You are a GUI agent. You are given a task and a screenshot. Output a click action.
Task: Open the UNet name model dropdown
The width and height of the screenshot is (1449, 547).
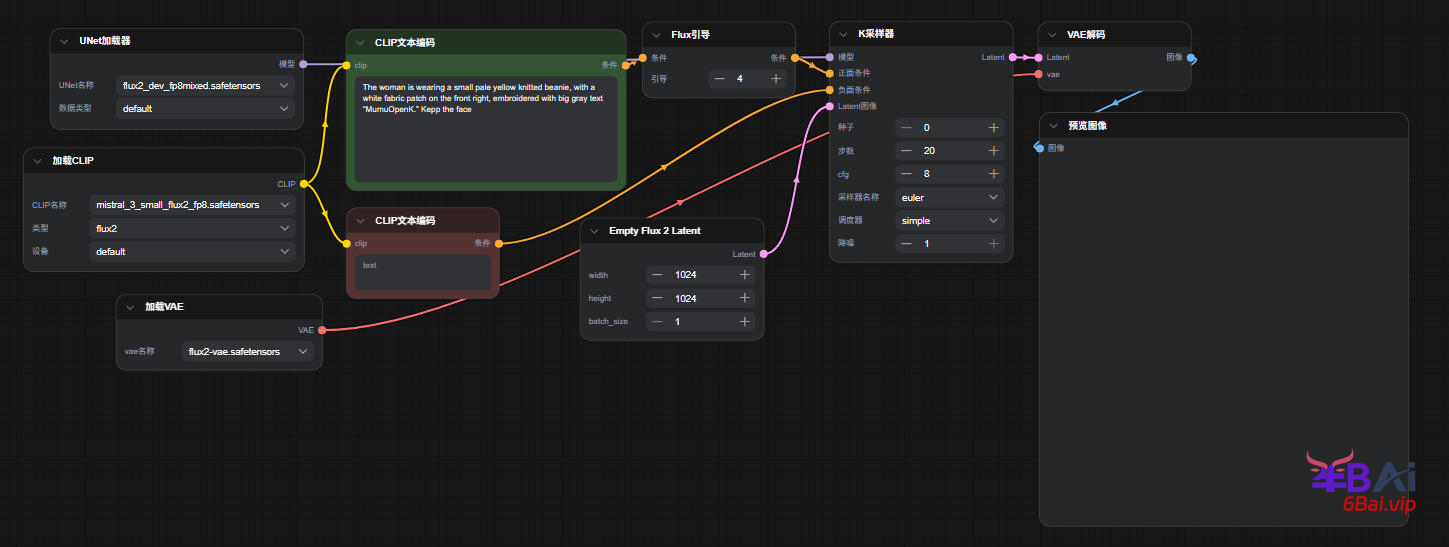pyautogui.click(x=205, y=86)
